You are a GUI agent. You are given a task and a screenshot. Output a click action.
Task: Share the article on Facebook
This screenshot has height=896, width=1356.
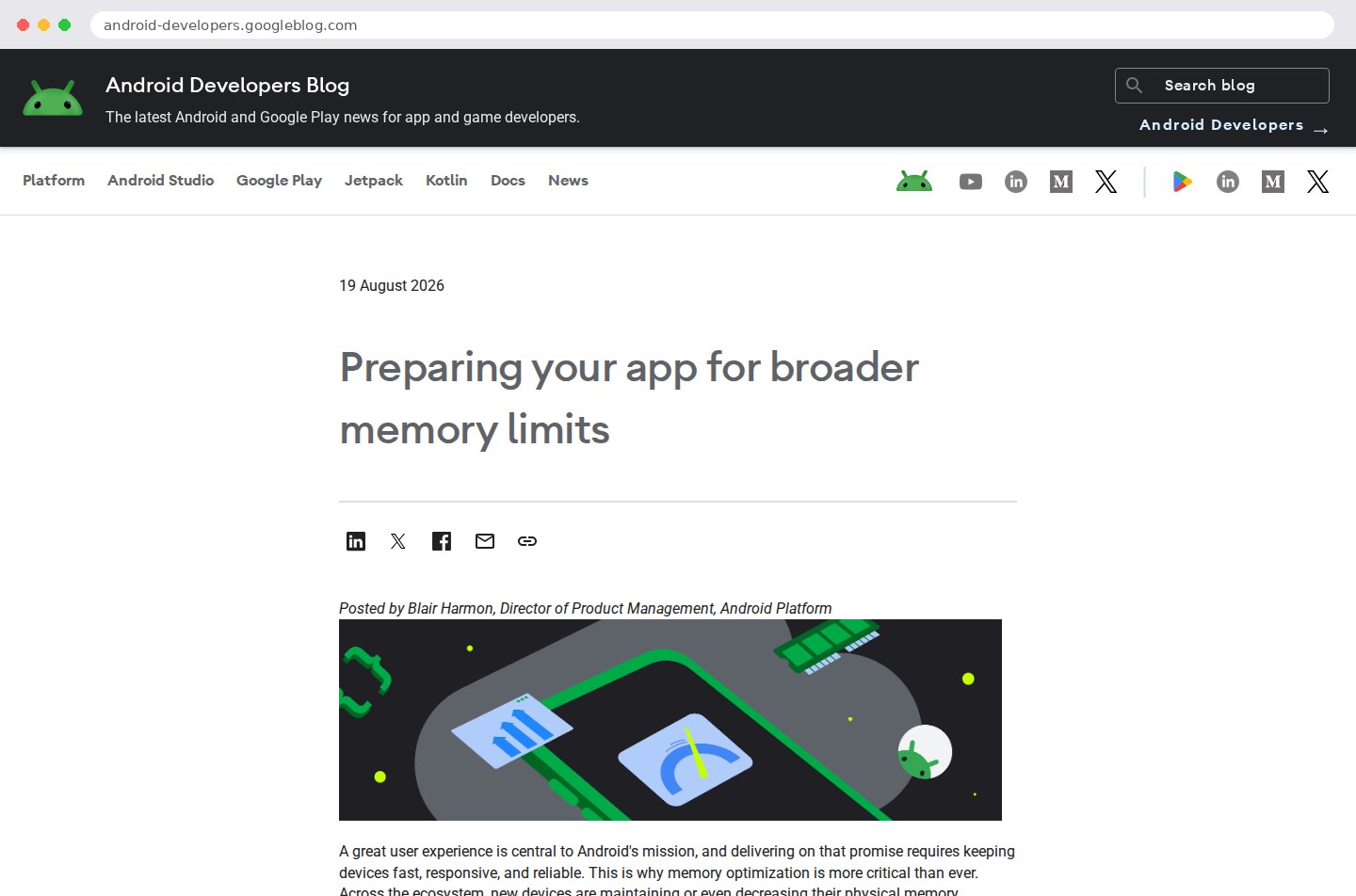pos(442,541)
